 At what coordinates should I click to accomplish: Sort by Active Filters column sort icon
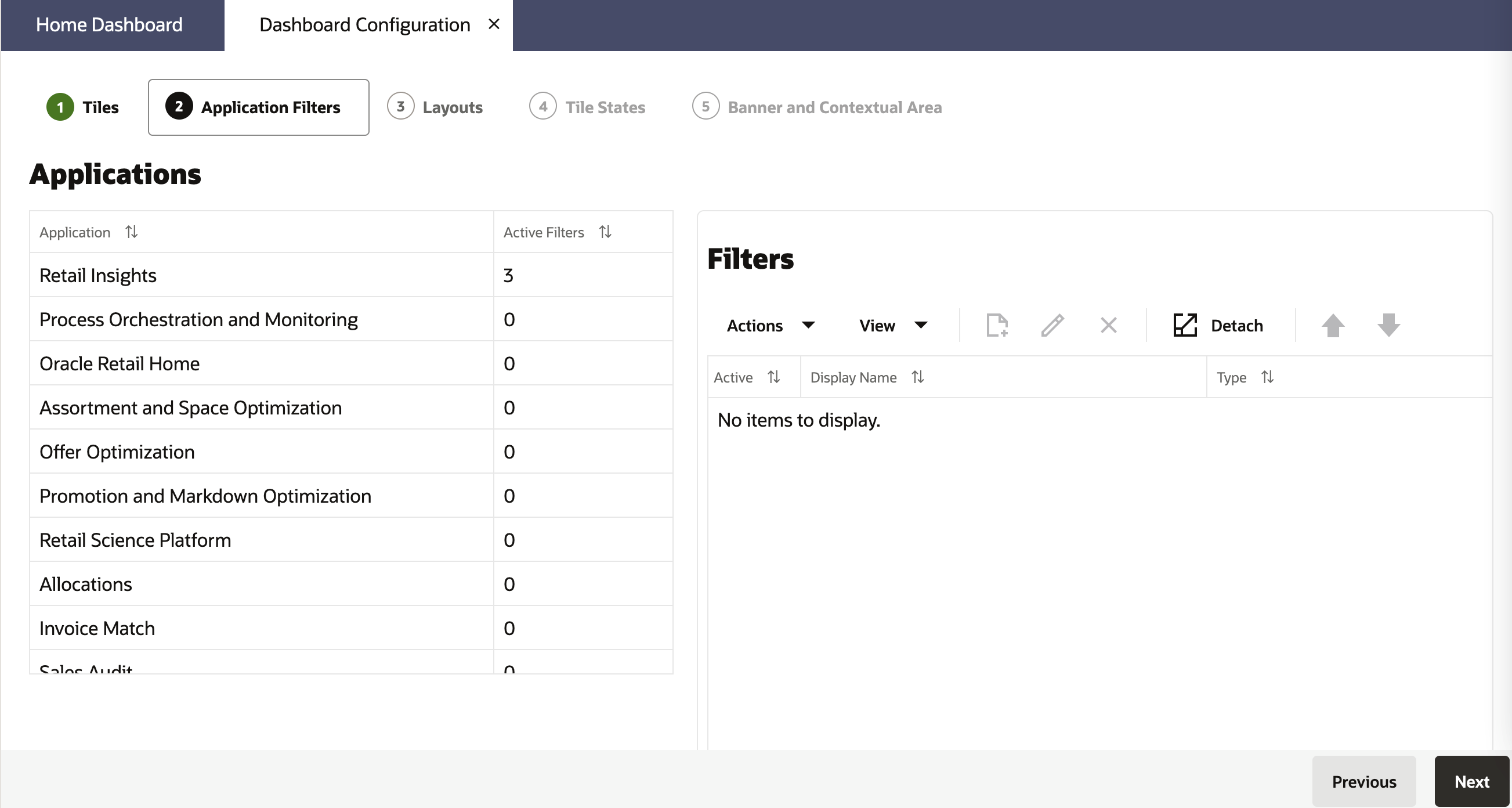click(605, 232)
